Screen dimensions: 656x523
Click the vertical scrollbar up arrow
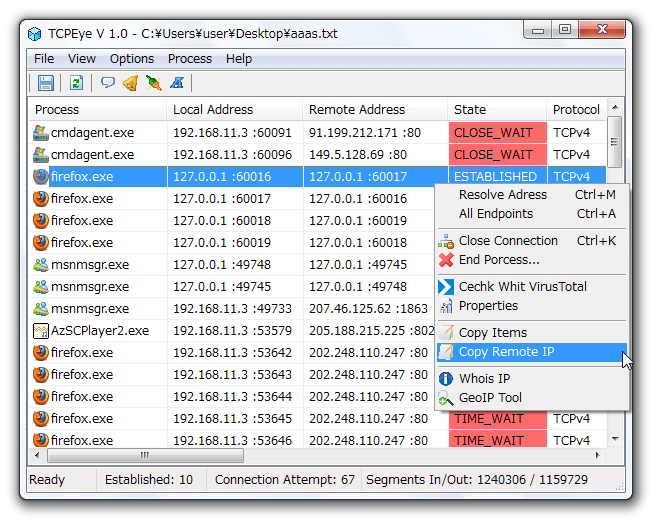(x=615, y=107)
